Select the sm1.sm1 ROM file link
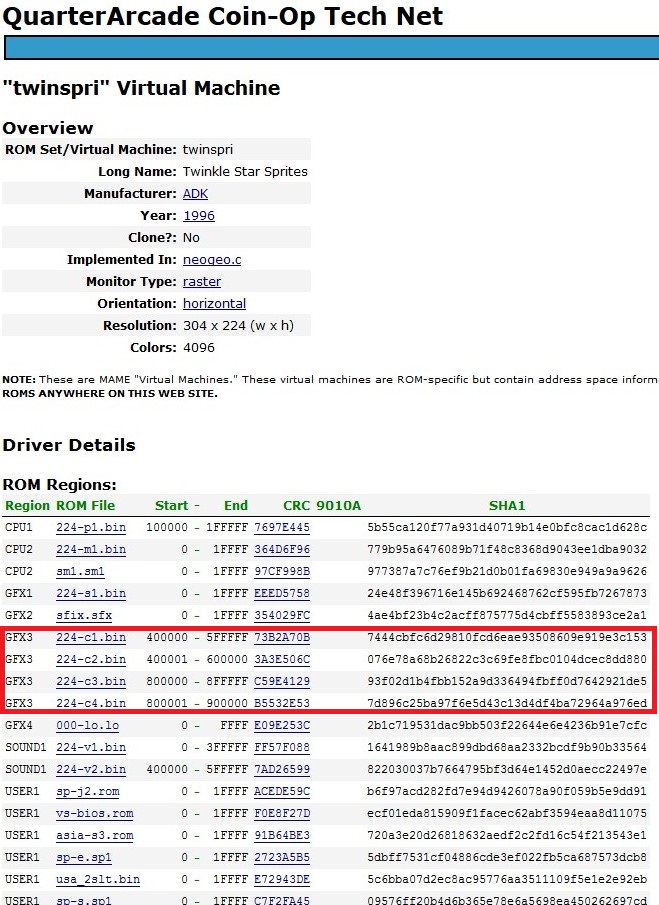 pyautogui.click(x=80, y=571)
